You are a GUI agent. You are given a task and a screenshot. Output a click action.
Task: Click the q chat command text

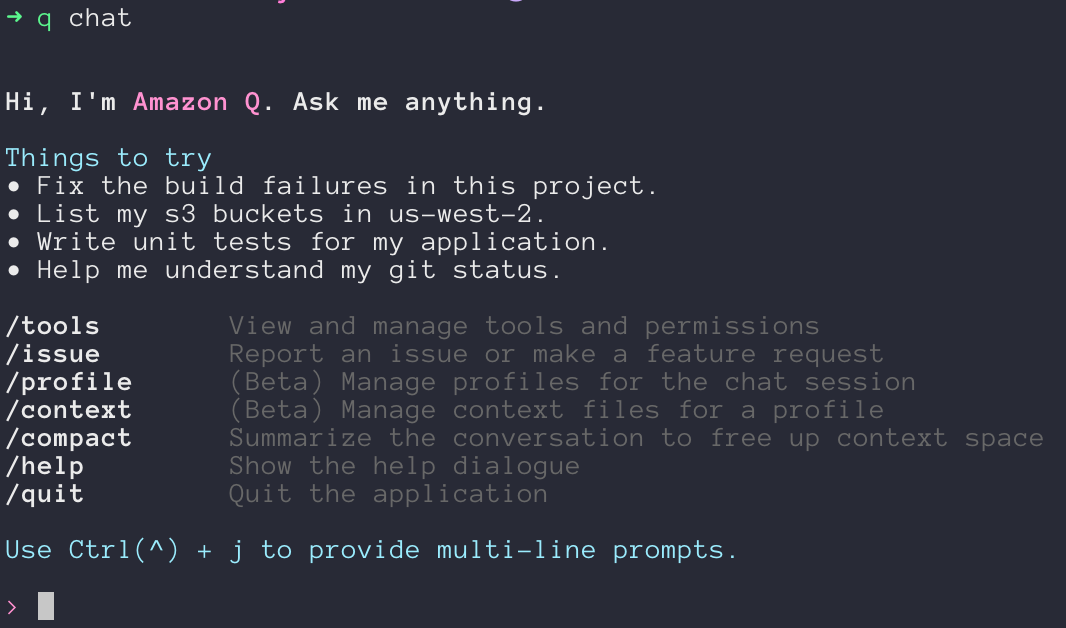pos(84,18)
